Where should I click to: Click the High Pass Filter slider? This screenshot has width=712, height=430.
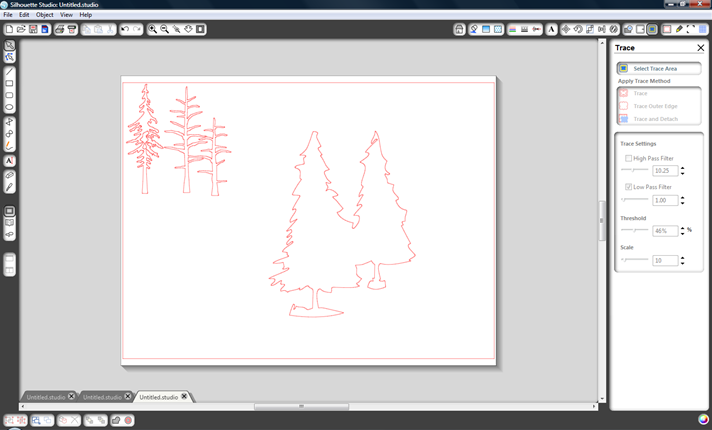634,169
